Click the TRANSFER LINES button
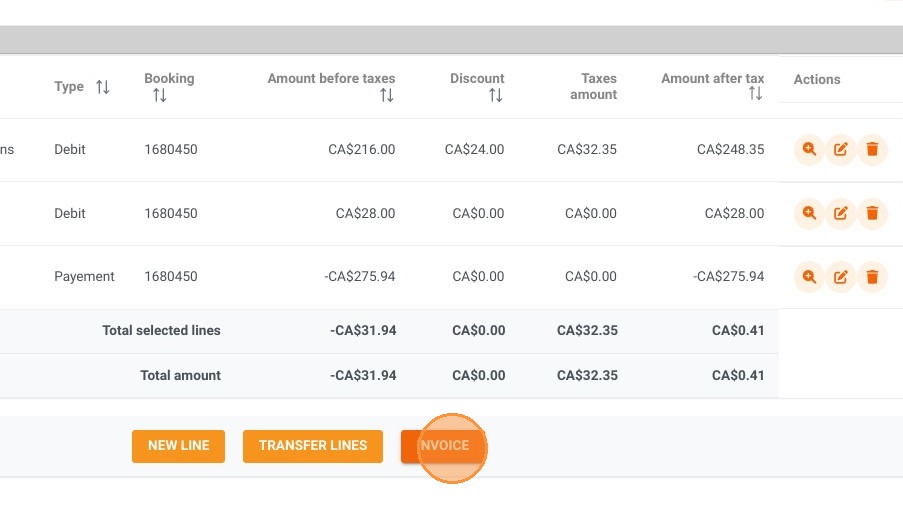The width and height of the screenshot is (903, 505). pos(313,446)
